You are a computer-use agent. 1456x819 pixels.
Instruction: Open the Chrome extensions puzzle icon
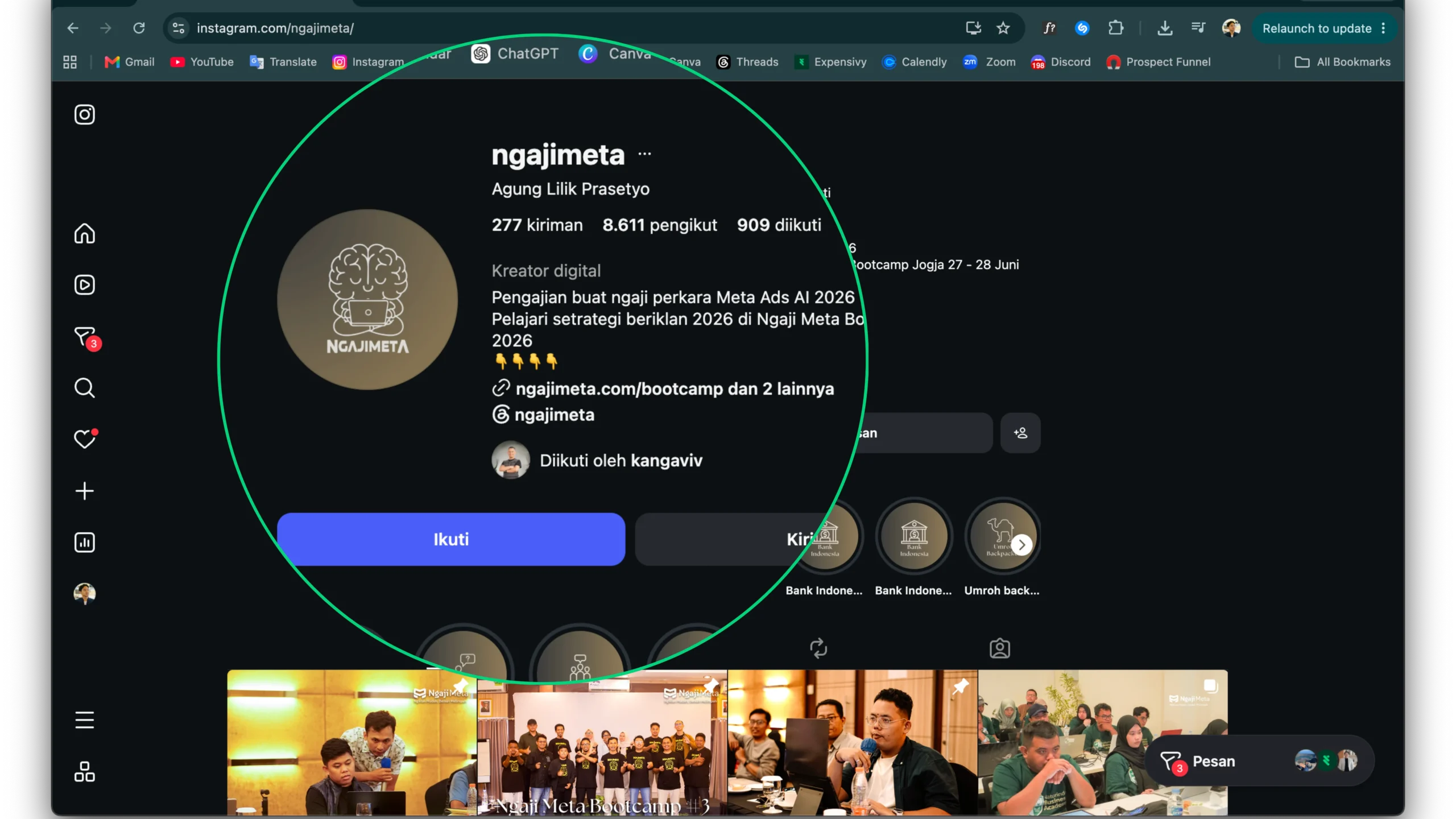click(1116, 28)
